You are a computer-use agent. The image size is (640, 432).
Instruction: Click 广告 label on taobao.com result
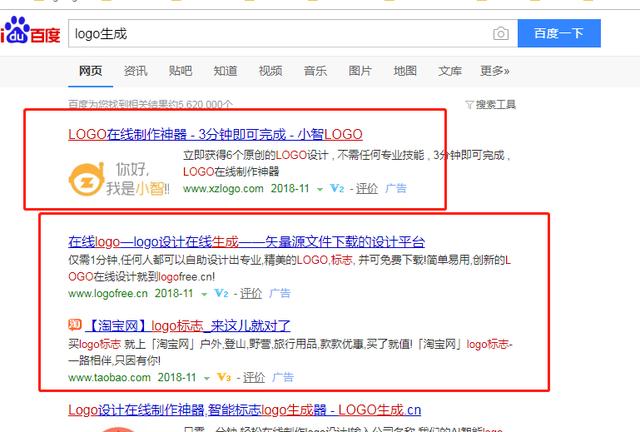point(283,377)
